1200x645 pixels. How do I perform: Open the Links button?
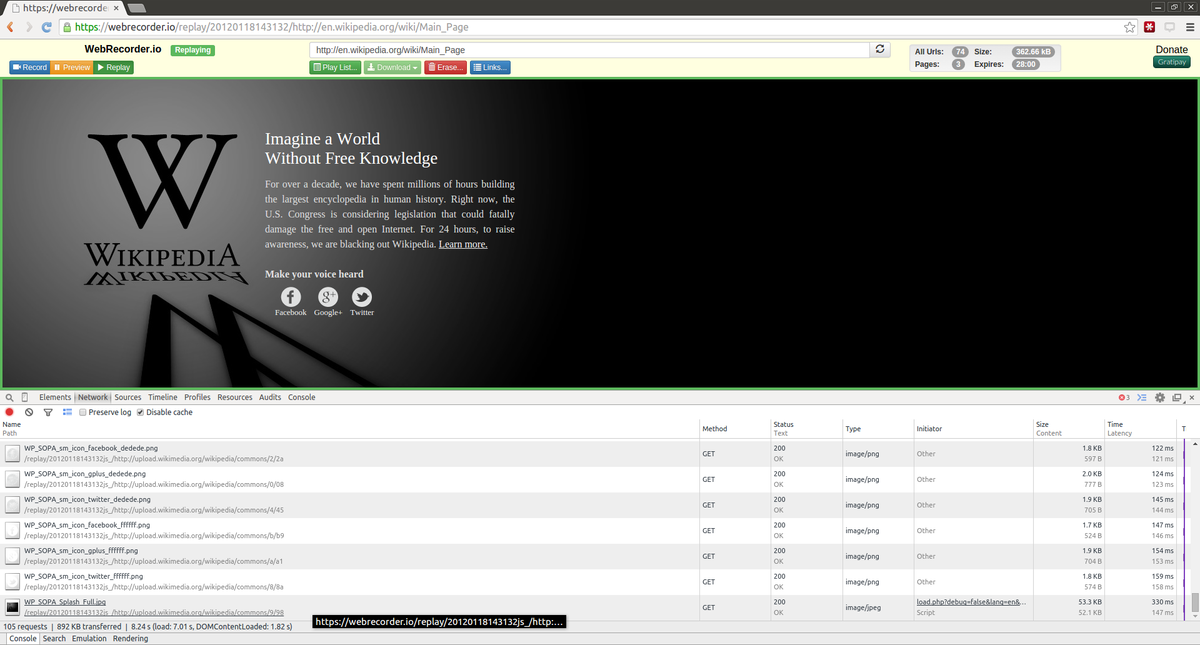tap(490, 67)
